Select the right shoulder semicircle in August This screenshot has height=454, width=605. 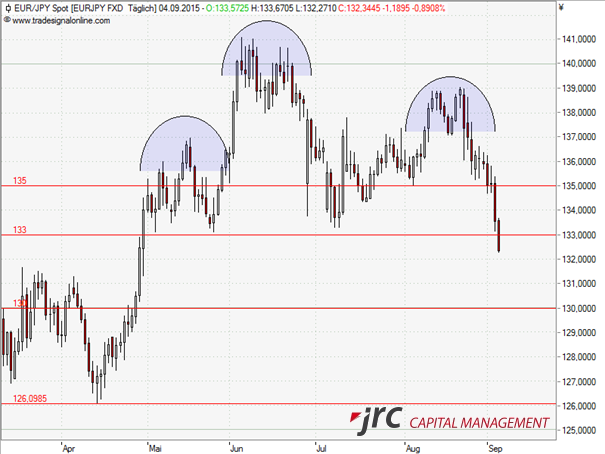[x=450, y=105]
